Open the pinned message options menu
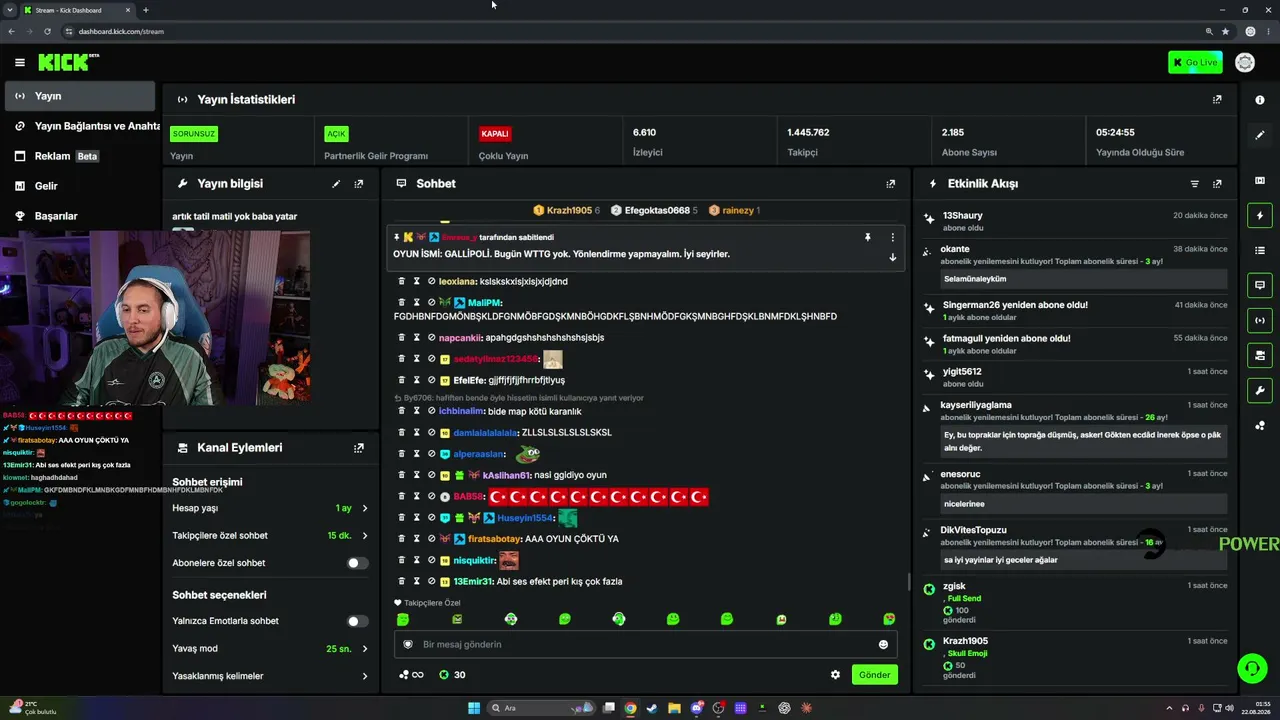1280x720 pixels. click(893, 237)
